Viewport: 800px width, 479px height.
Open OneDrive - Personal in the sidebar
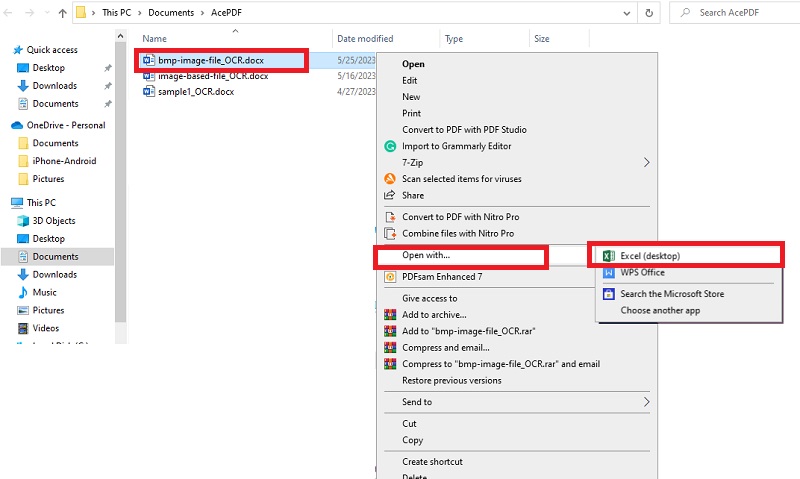point(66,125)
